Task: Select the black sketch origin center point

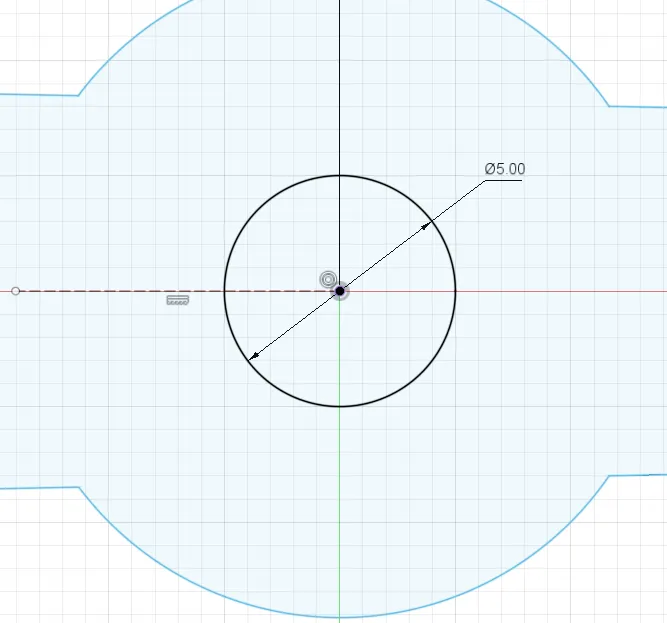Action: click(x=340, y=291)
